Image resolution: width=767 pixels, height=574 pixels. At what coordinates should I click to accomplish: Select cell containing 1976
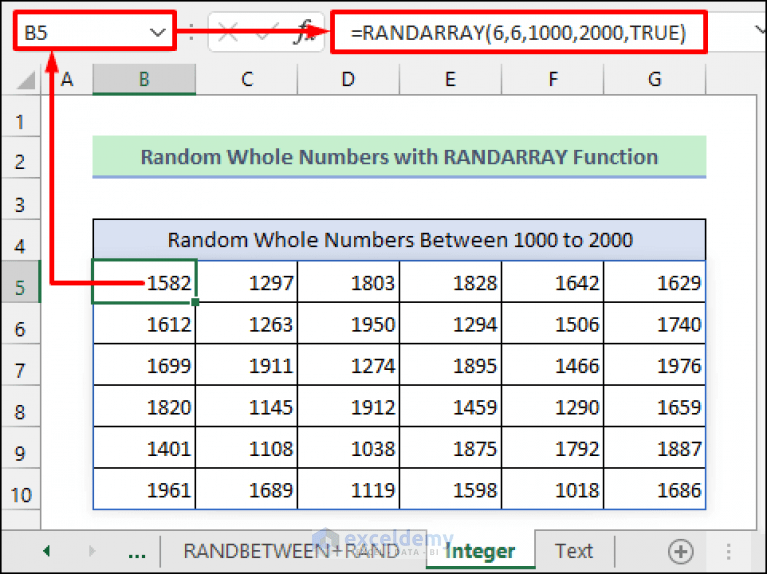pos(654,365)
